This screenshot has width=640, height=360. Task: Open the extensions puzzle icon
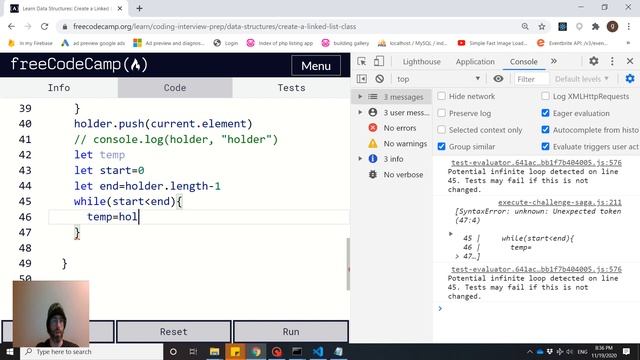tap(596, 27)
